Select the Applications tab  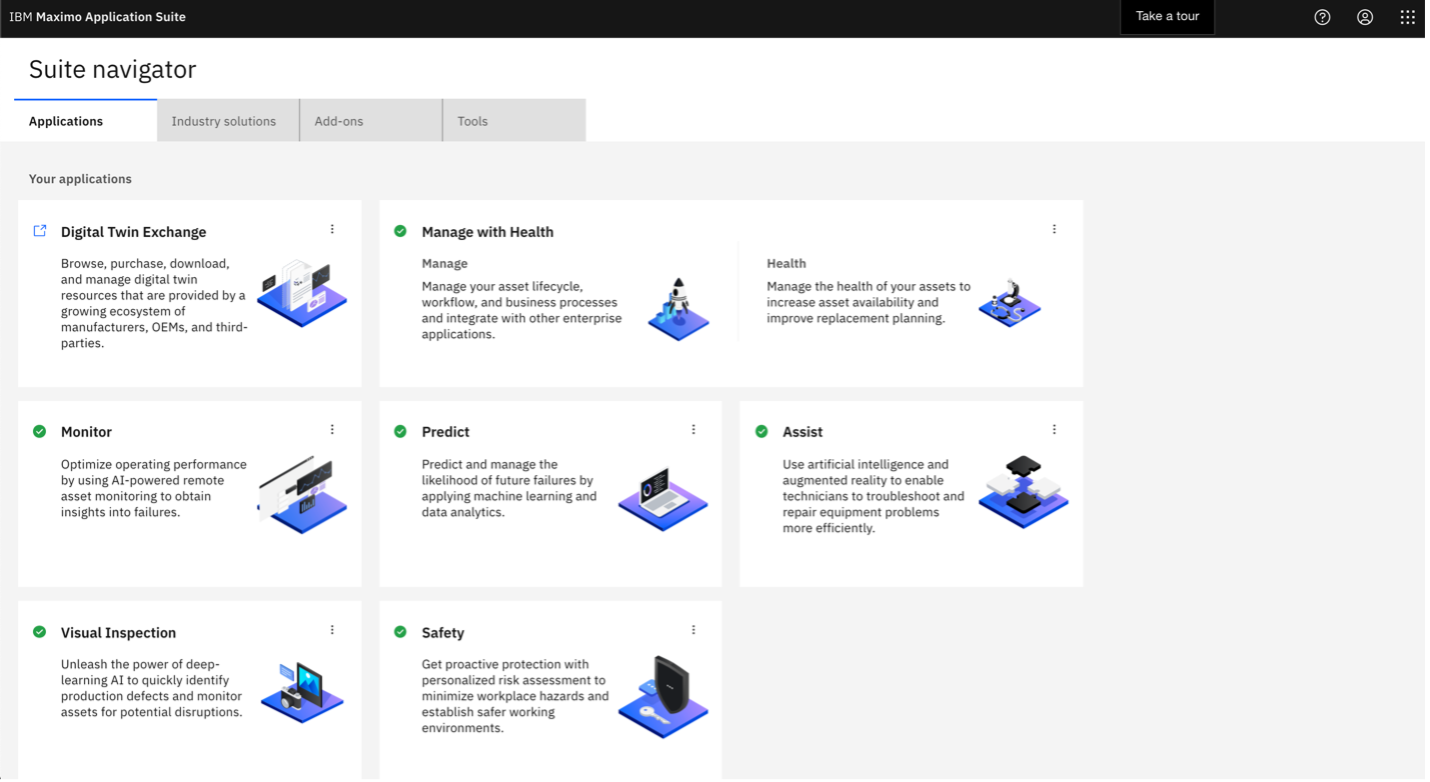click(x=85, y=121)
